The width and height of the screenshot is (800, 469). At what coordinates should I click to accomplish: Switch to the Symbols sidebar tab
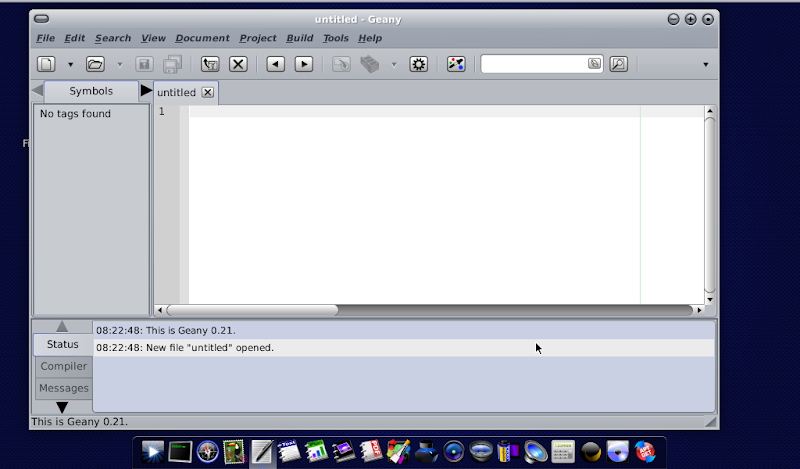pyautogui.click(x=91, y=91)
